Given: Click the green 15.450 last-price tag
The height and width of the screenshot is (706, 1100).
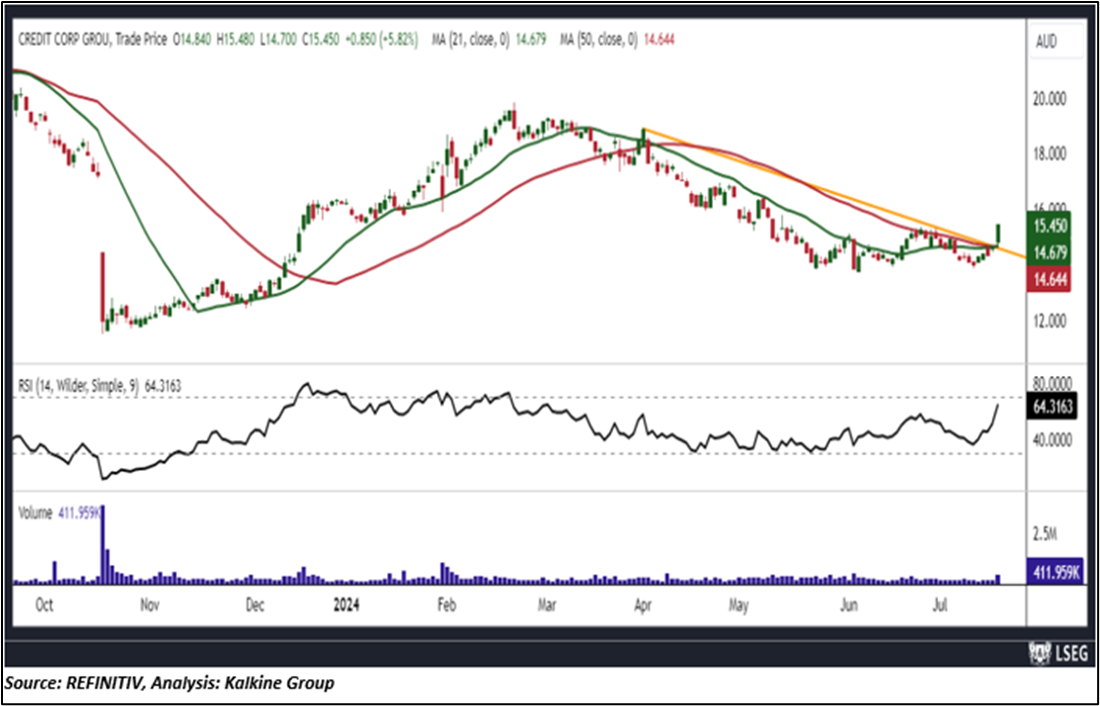Looking at the screenshot, I should click(1049, 225).
